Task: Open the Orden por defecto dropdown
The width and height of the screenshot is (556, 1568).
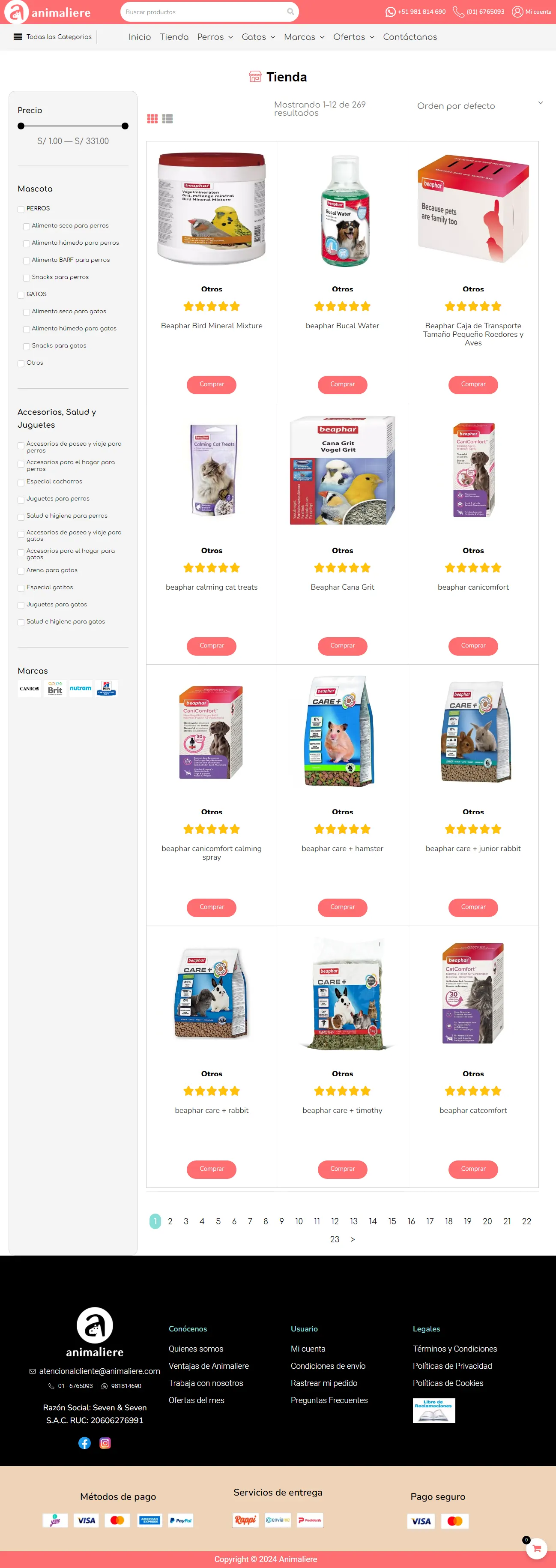Action: tap(480, 106)
